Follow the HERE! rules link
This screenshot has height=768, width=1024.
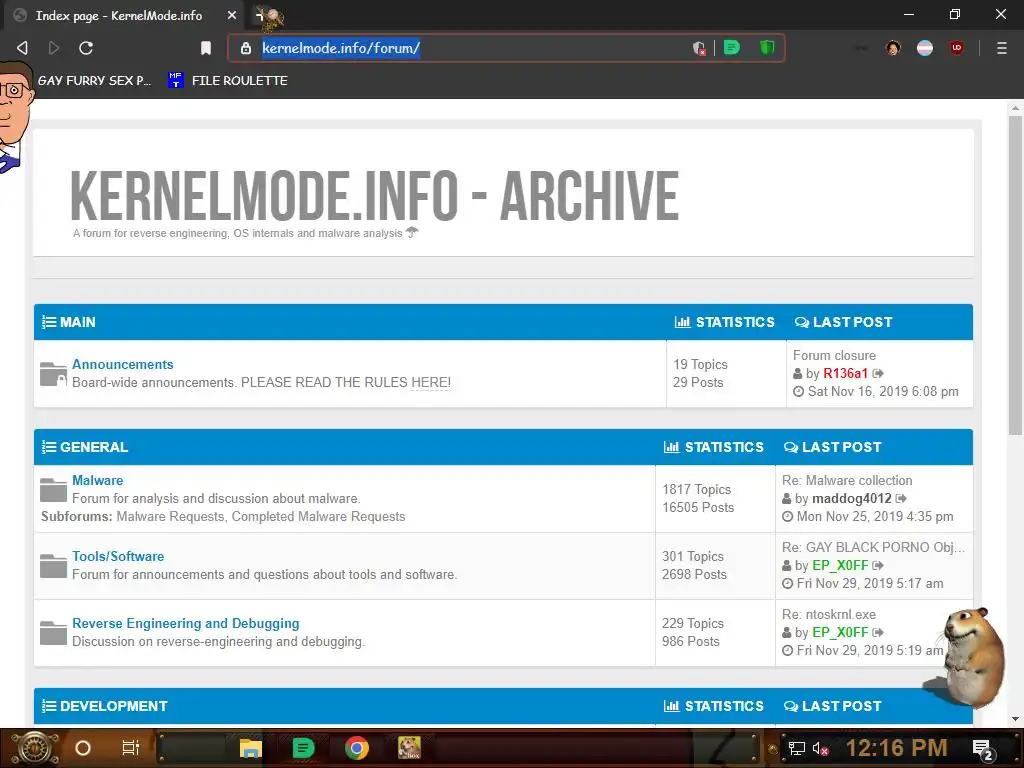click(430, 382)
